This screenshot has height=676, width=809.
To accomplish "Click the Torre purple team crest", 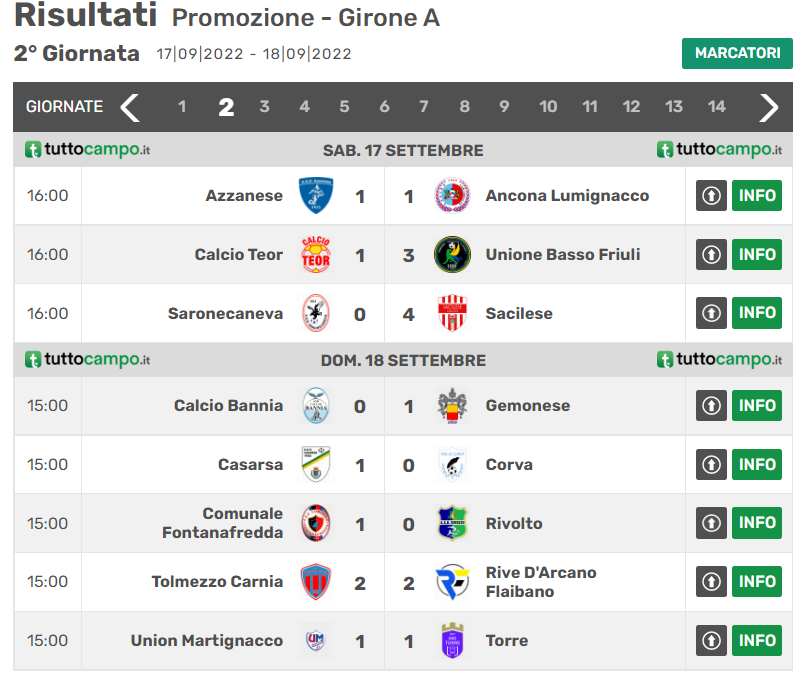I will pyautogui.click(x=452, y=641).
